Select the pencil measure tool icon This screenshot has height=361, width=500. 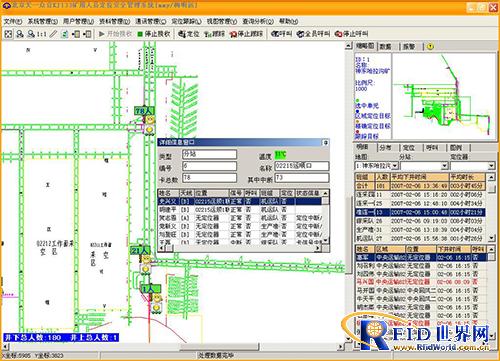(x=53, y=34)
